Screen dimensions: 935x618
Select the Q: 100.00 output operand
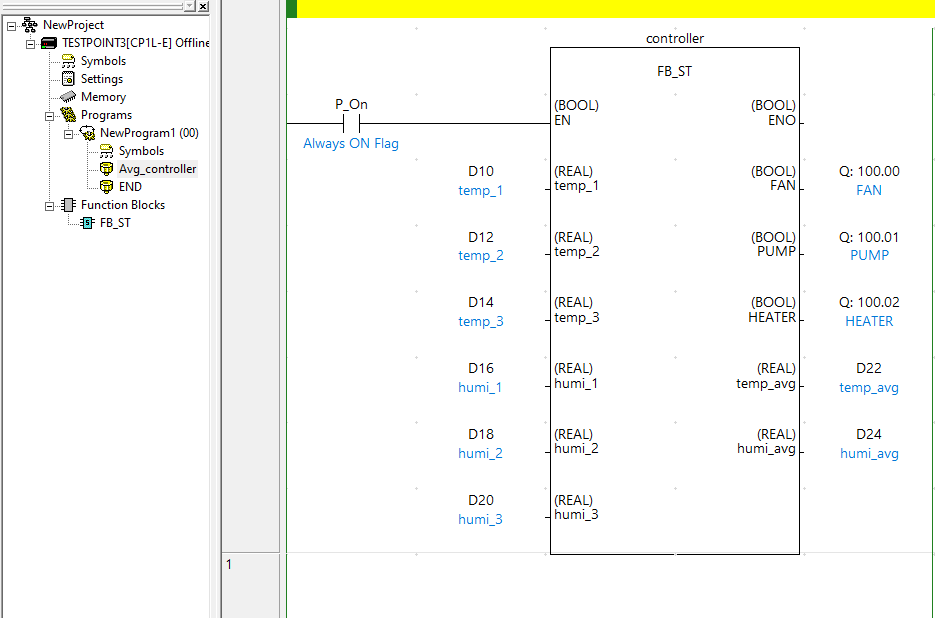coord(869,171)
